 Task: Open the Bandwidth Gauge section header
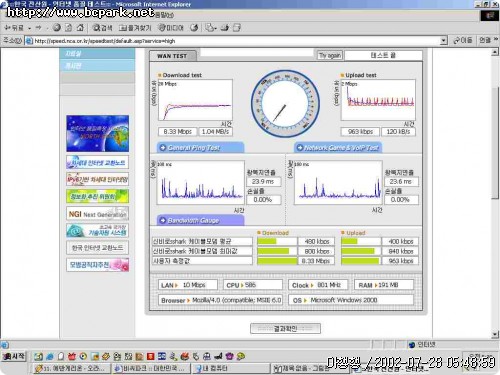coord(200,220)
